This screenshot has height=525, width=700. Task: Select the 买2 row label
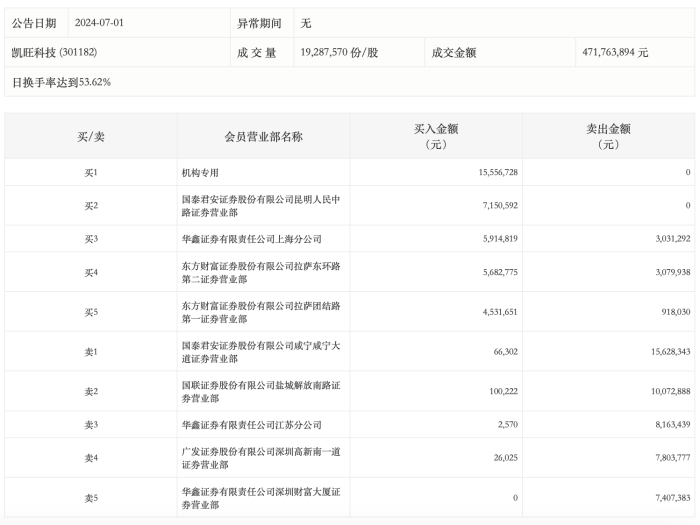(x=91, y=206)
